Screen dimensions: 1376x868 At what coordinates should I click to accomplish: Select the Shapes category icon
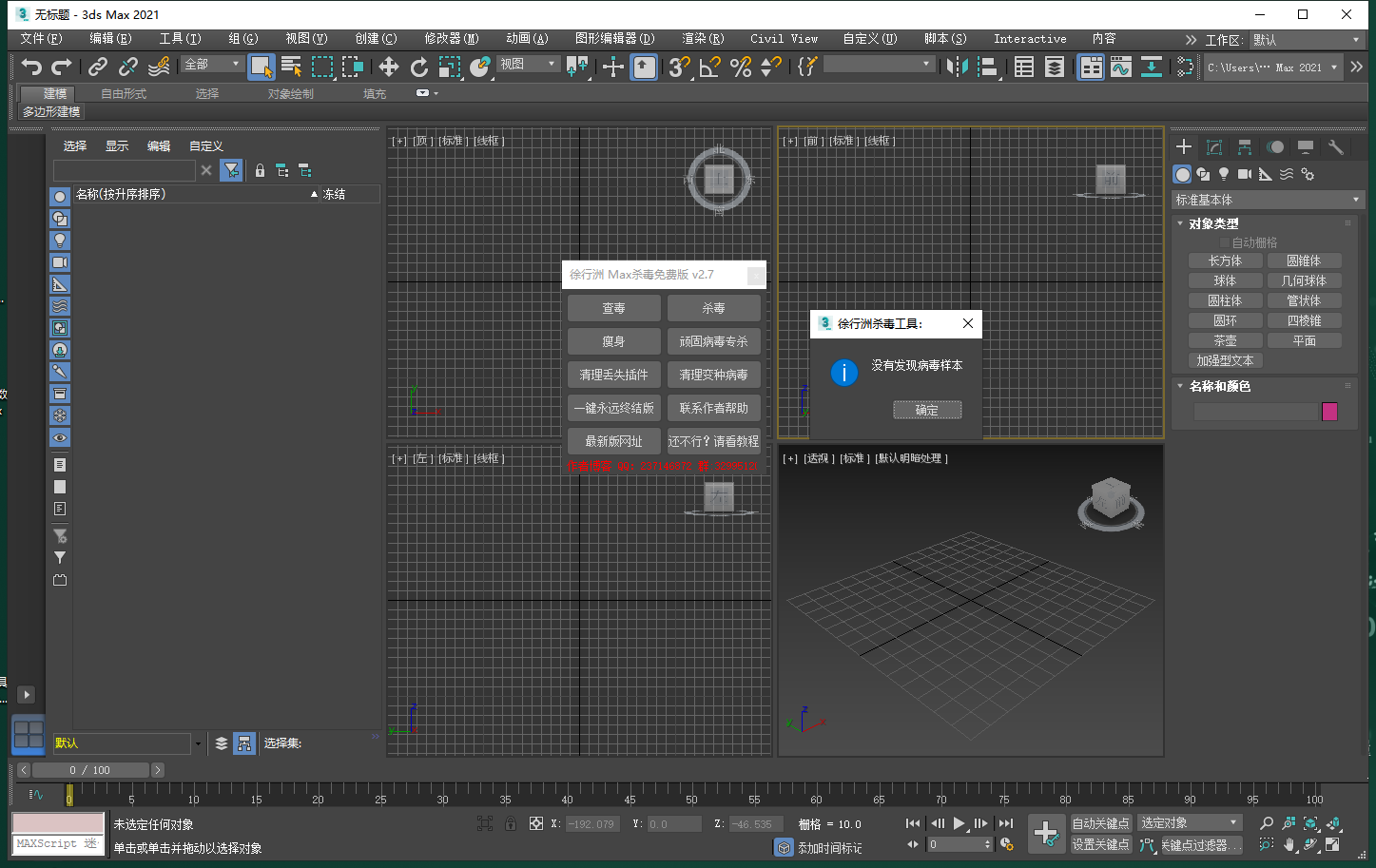pos(1203,174)
